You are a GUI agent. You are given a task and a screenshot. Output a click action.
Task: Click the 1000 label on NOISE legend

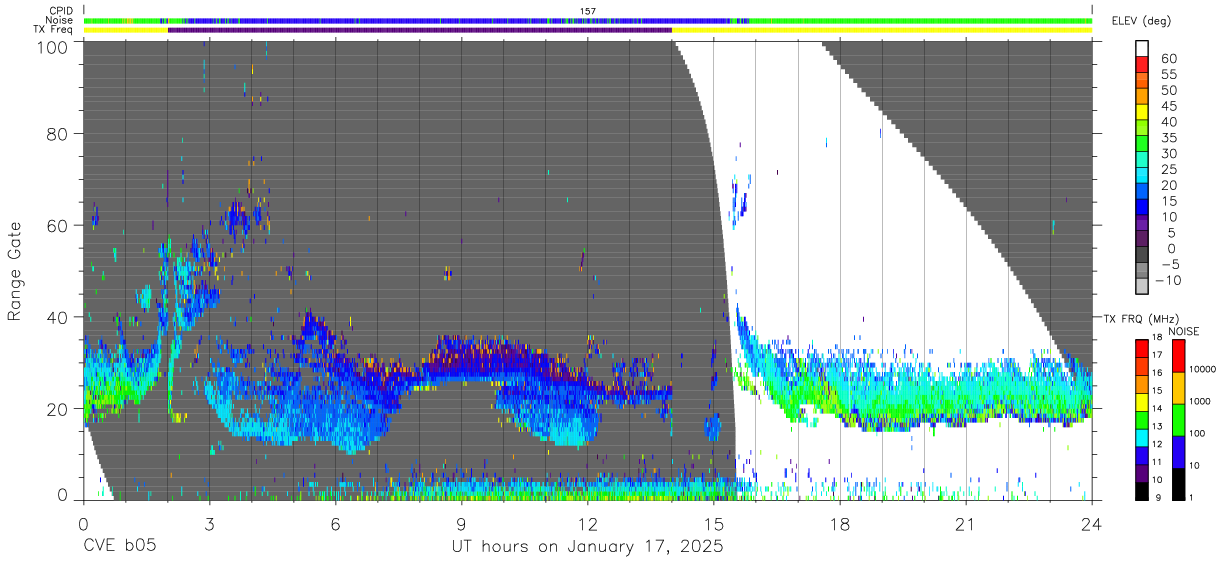[1202, 401]
